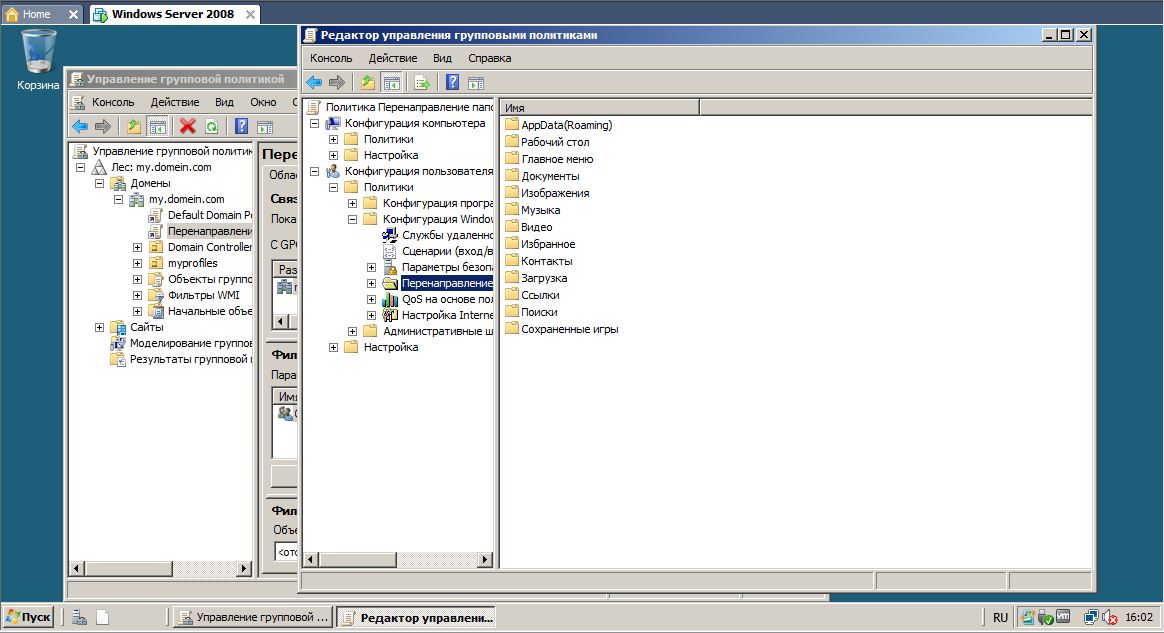This screenshot has width=1164, height=633.
Task: Switch to Управление групповой taskbar button
Action: pyautogui.click(x=254, y=617)
